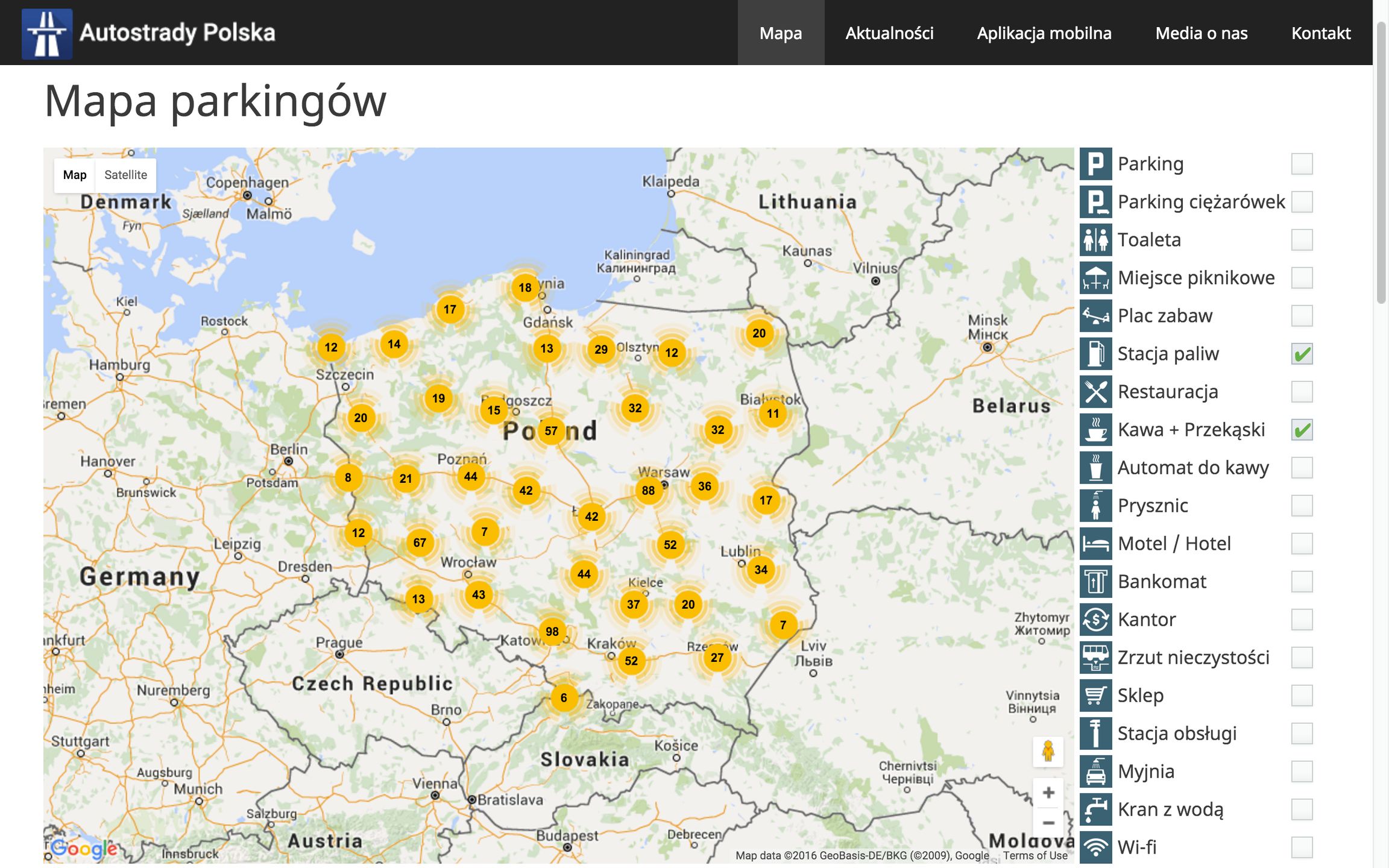Click the Kantor currency exchange icon
1389x868 pixels.
click(1095, 620)
